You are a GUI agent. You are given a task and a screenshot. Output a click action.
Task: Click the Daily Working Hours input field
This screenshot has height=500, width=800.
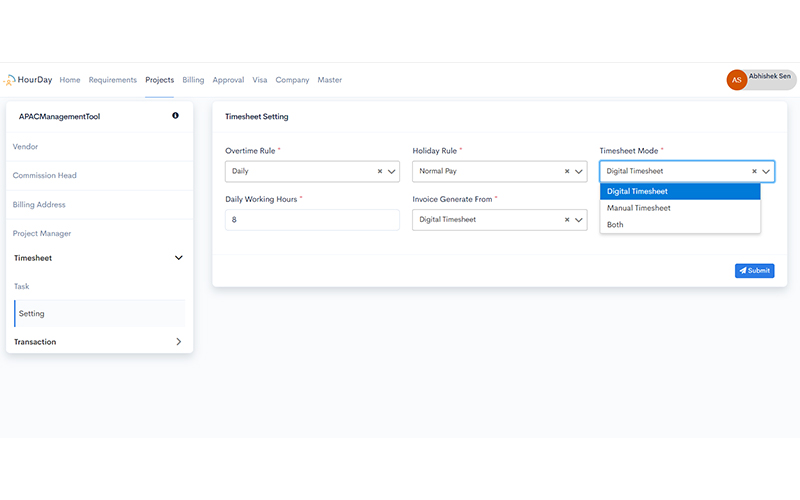tap(312, 219)
